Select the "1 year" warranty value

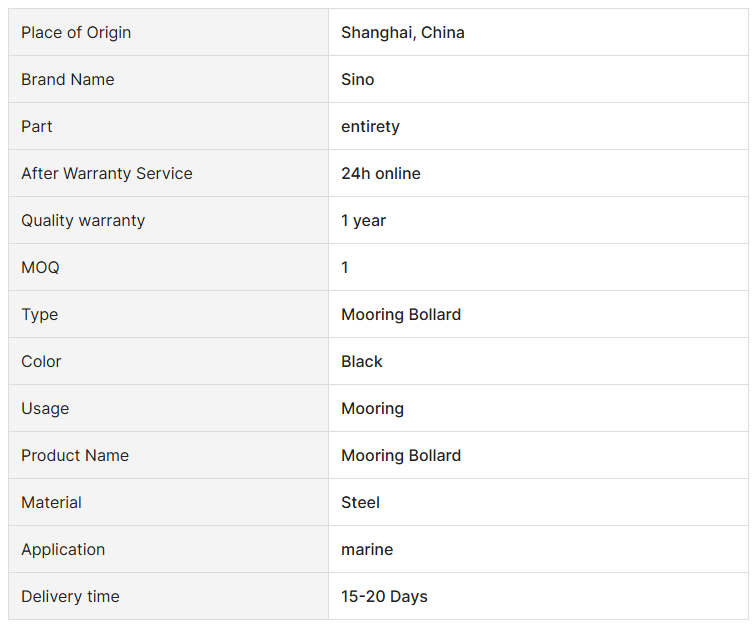coord(363,220)
